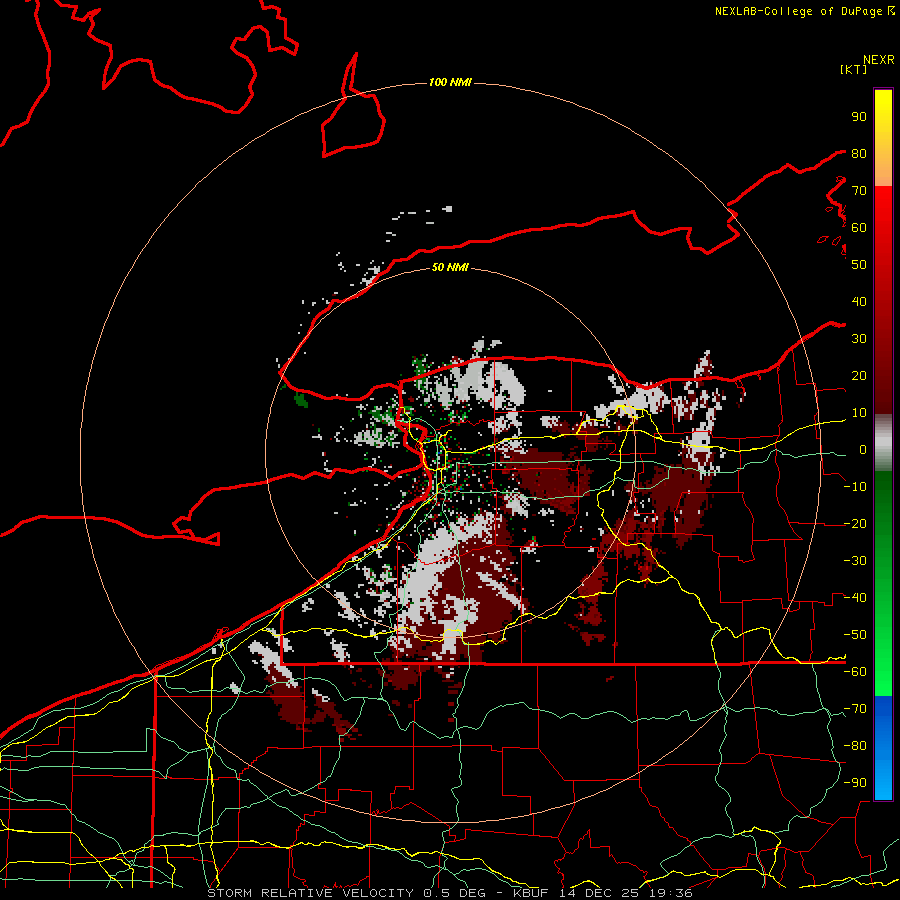
Task: Click the -40 scale value
Action: [855, 598]
